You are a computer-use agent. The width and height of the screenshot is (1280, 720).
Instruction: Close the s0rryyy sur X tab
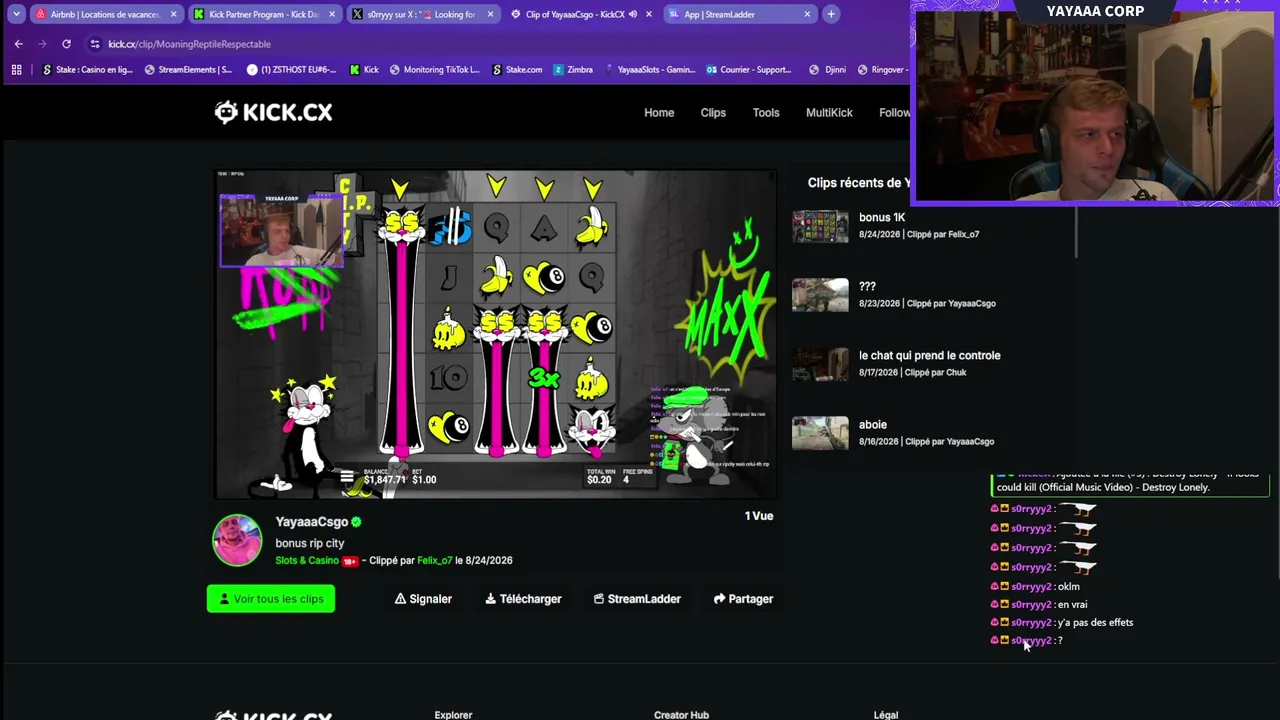coord(490,14)
